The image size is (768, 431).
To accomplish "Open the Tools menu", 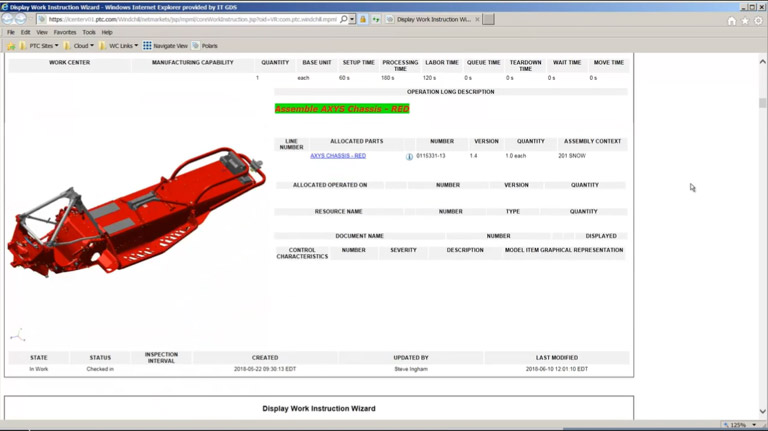I will point(89,32).
